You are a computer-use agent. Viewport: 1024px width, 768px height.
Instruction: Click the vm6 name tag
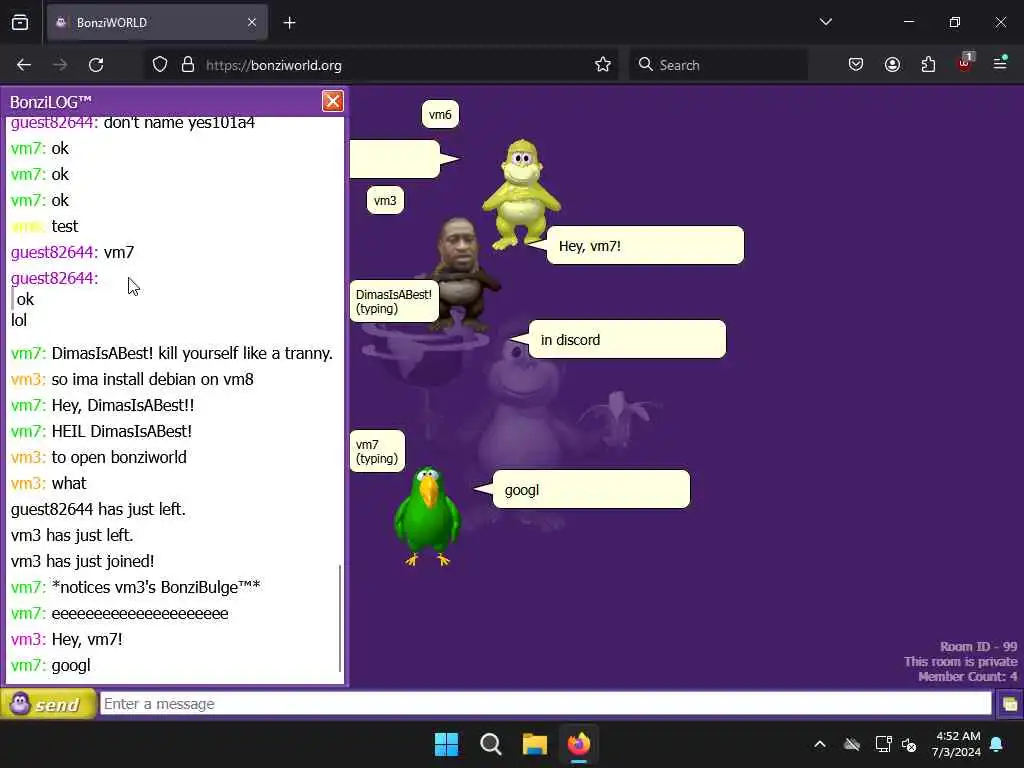[x=440, y=114]
